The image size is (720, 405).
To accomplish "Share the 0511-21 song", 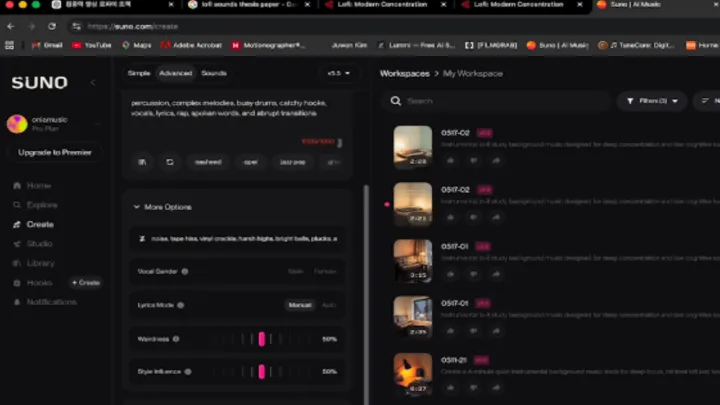I will click(x=496, y=388).
